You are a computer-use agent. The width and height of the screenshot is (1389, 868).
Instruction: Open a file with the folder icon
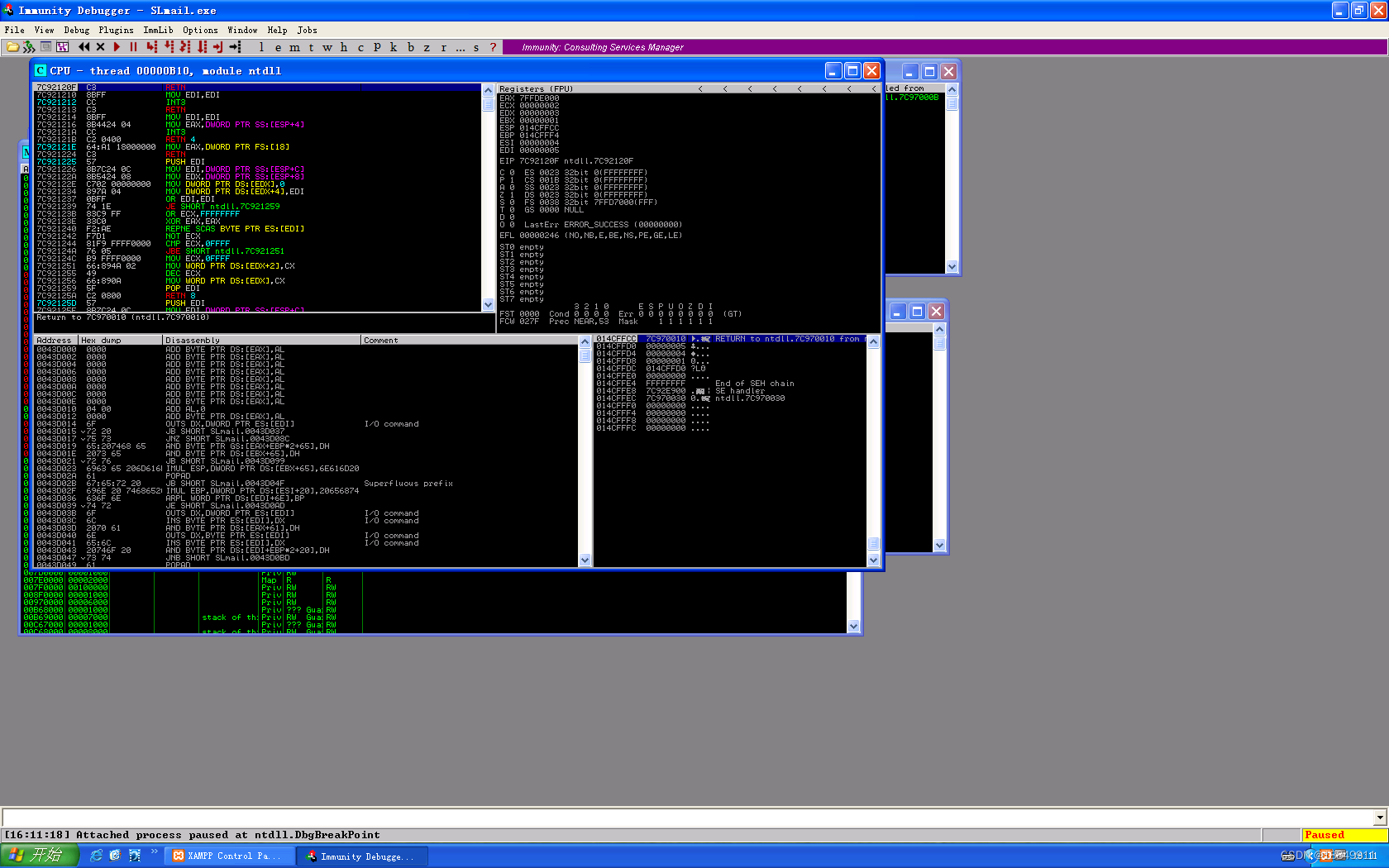pyautogui.click(x=12, y=47)
